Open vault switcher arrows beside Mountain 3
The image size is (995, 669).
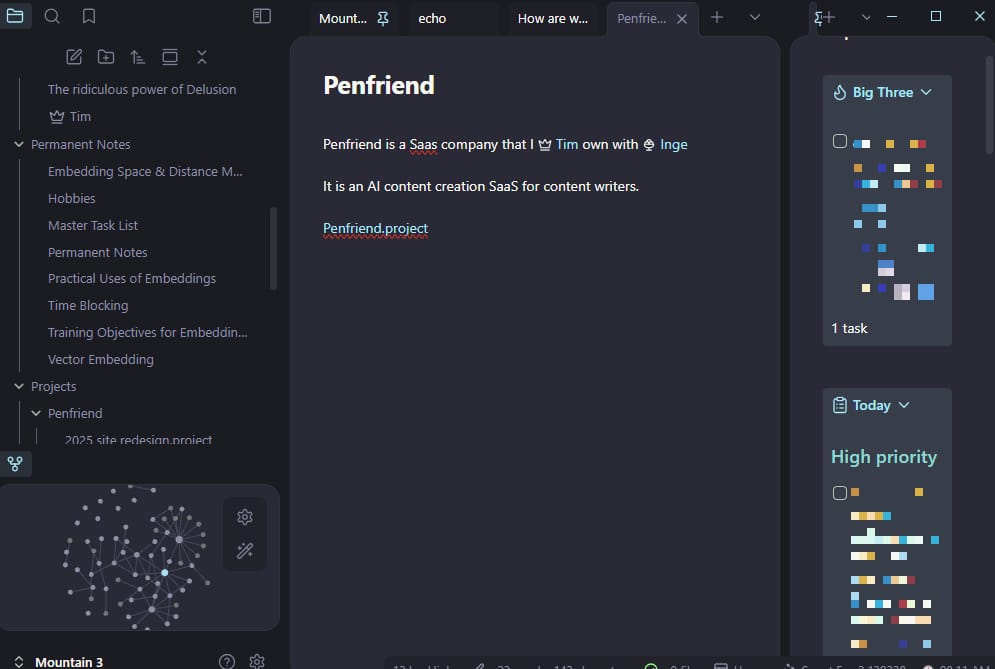pos(19,662)
